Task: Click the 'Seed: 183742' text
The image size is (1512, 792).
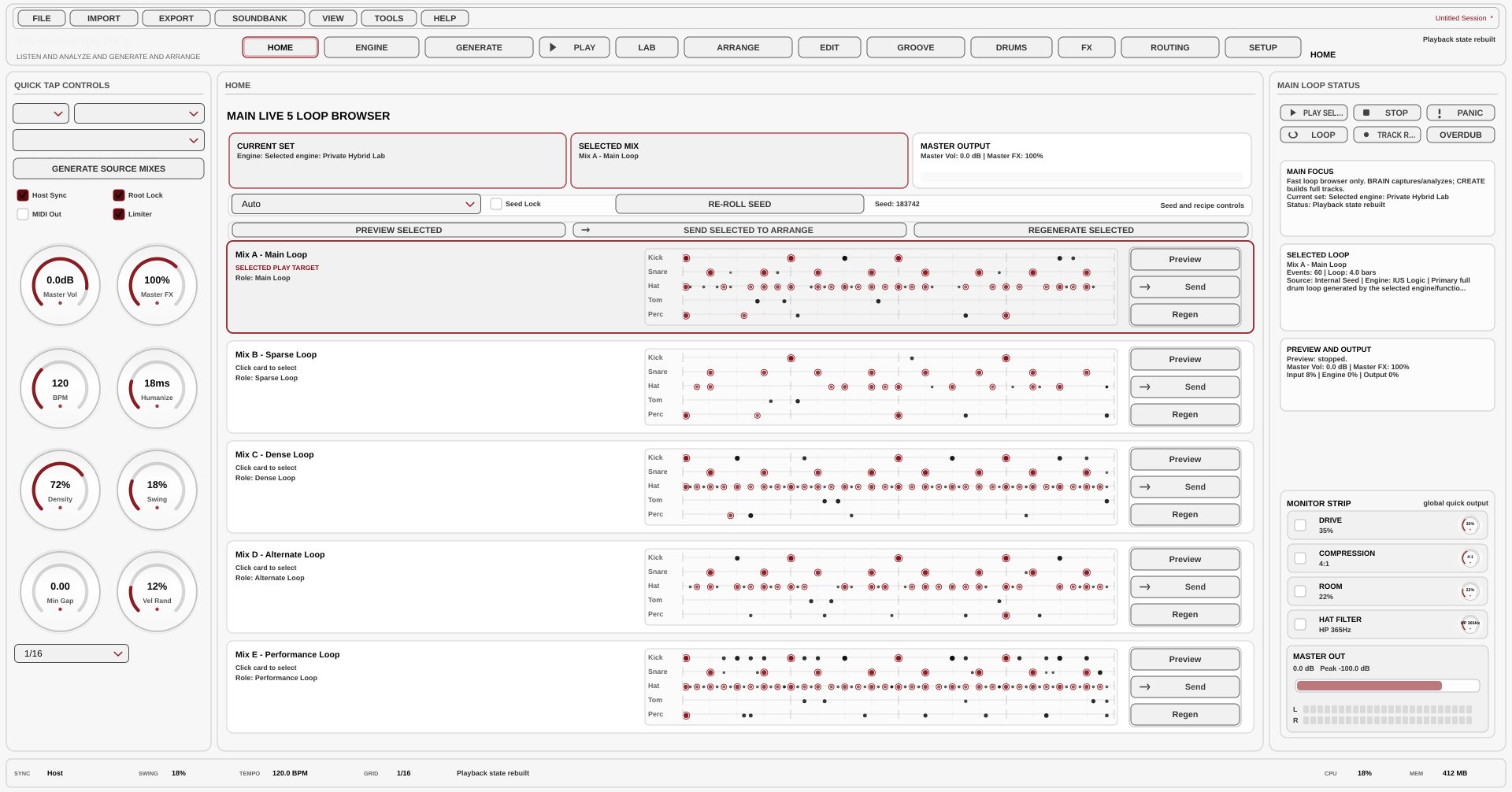Action: tap(897, 204)
